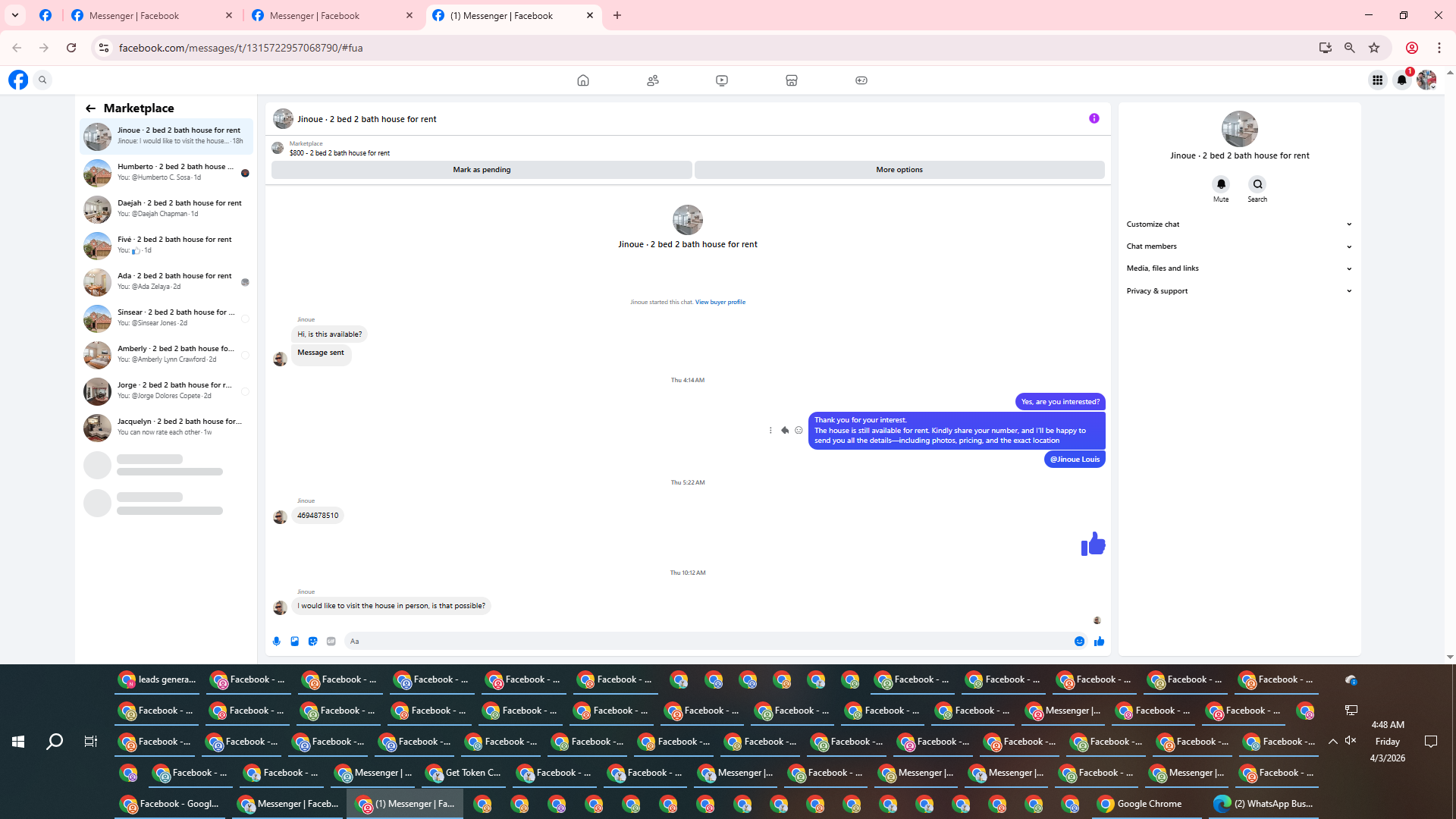
Task: Open the attach photo icon in composer
Action: pos(295,642)
